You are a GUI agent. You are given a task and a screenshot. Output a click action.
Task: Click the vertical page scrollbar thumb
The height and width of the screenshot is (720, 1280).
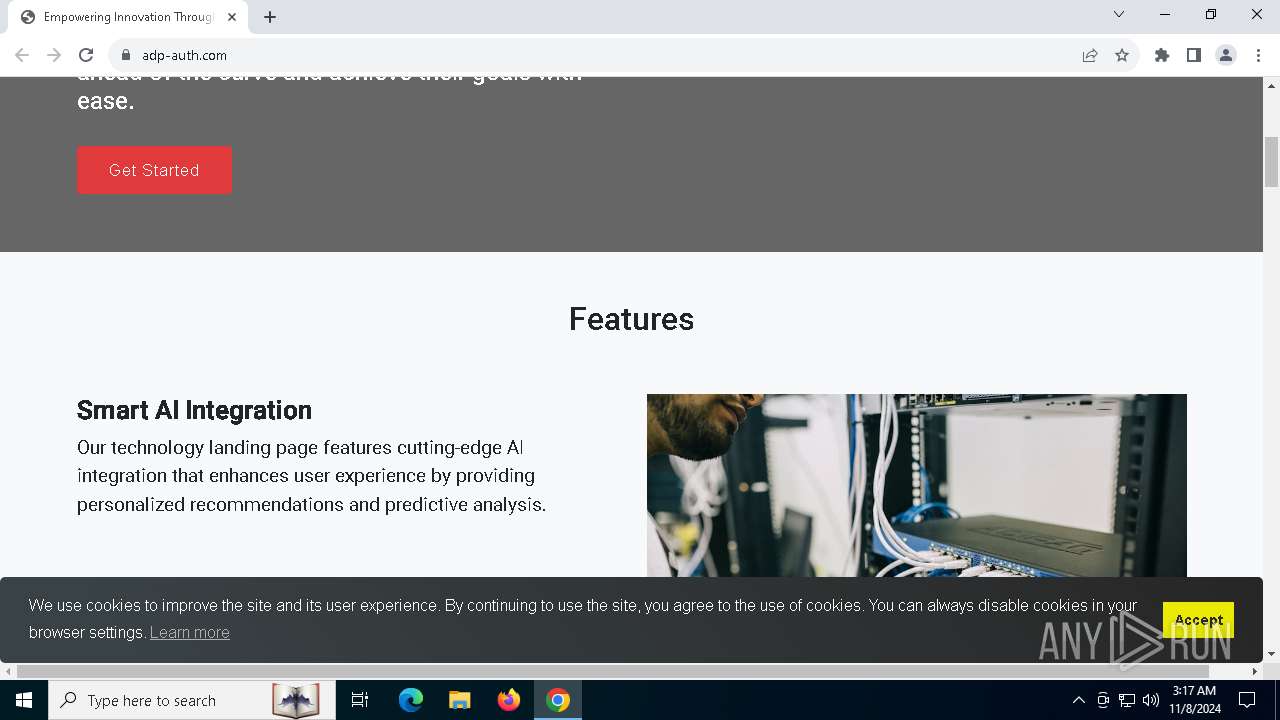[x=1272, y=162]
